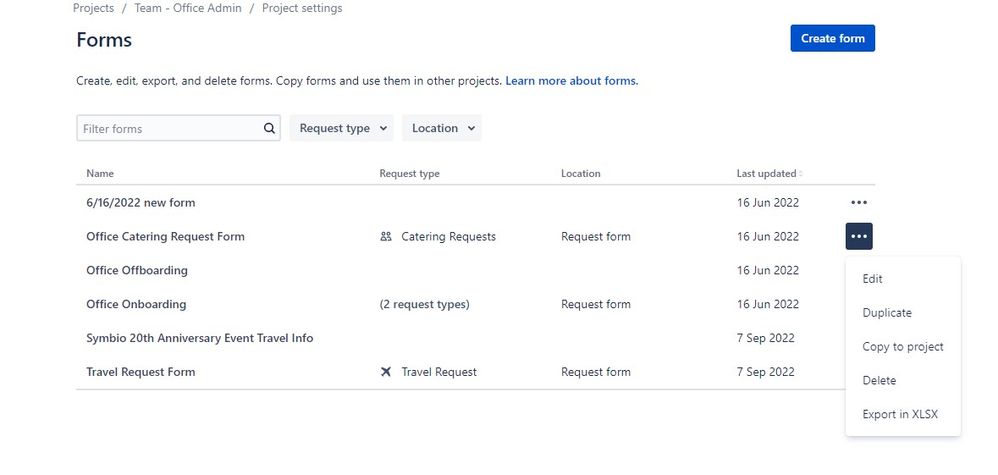Viewport: 998px width, 475px height.
Task: Open Learn more about forms link
Action: (571, 81)
